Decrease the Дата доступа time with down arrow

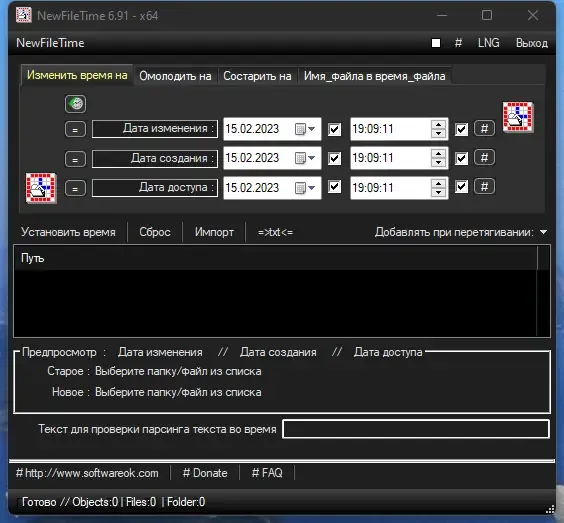point(438,192)
